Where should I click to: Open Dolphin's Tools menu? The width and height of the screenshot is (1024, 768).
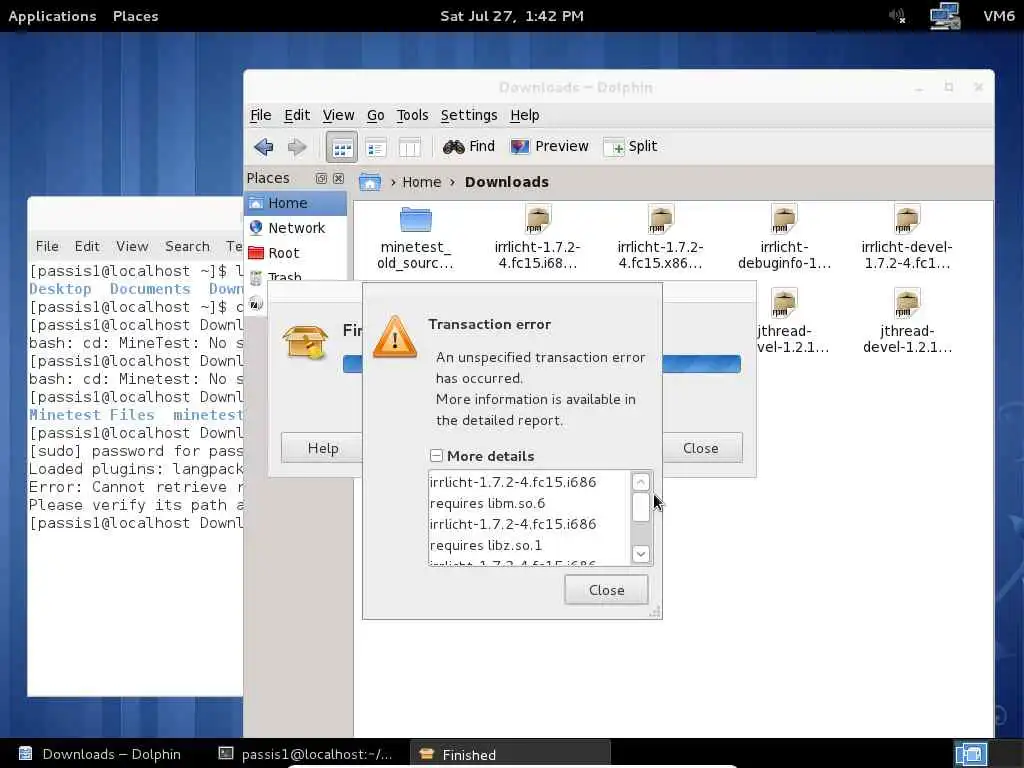pos(412,116)
